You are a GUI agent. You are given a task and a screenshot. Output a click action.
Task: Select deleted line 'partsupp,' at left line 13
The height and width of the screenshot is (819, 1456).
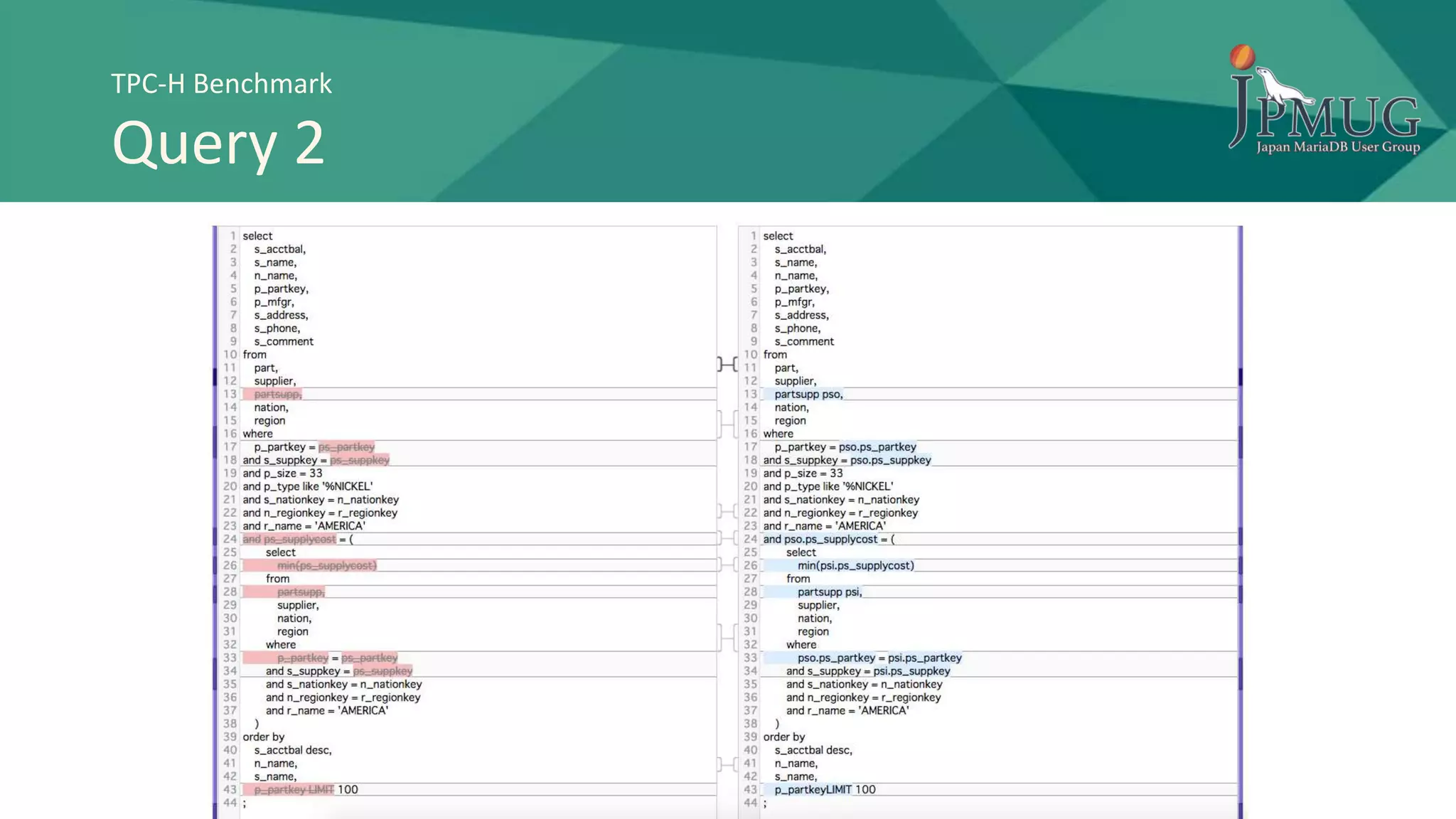coord(278,394)
